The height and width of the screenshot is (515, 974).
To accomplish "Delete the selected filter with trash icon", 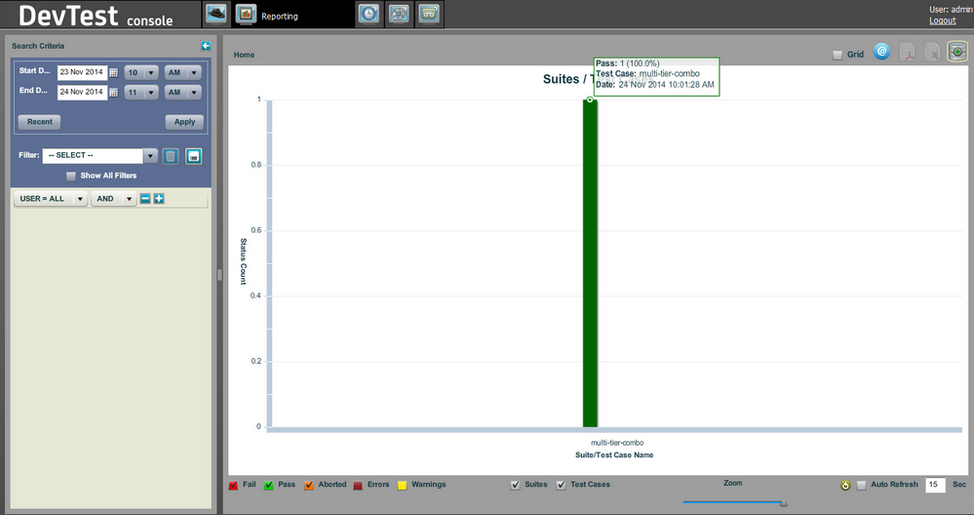I will click(171, 156).
